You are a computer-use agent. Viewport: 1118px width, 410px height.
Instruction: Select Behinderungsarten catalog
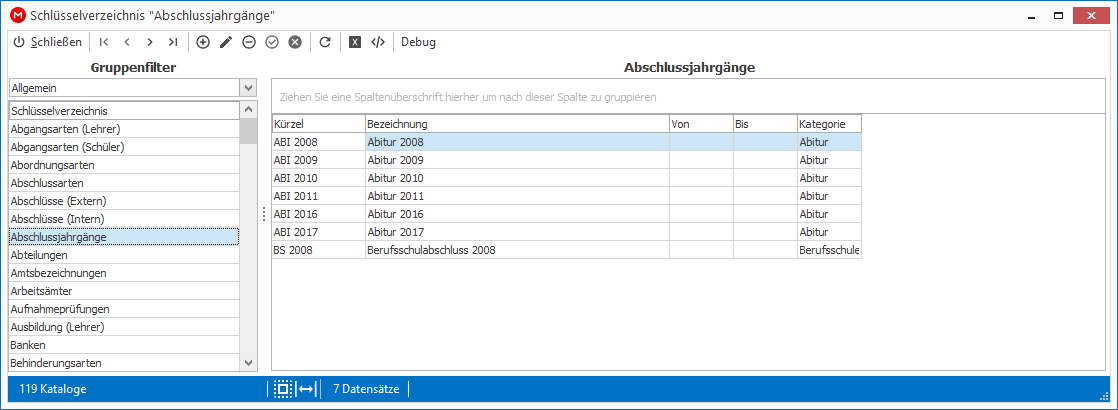pyautogui.click(x=123, y=363)
